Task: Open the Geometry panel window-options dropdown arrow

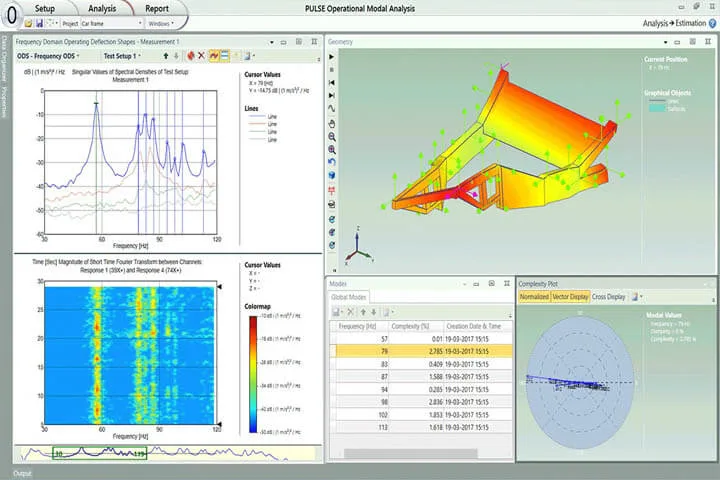Action: 665,42
